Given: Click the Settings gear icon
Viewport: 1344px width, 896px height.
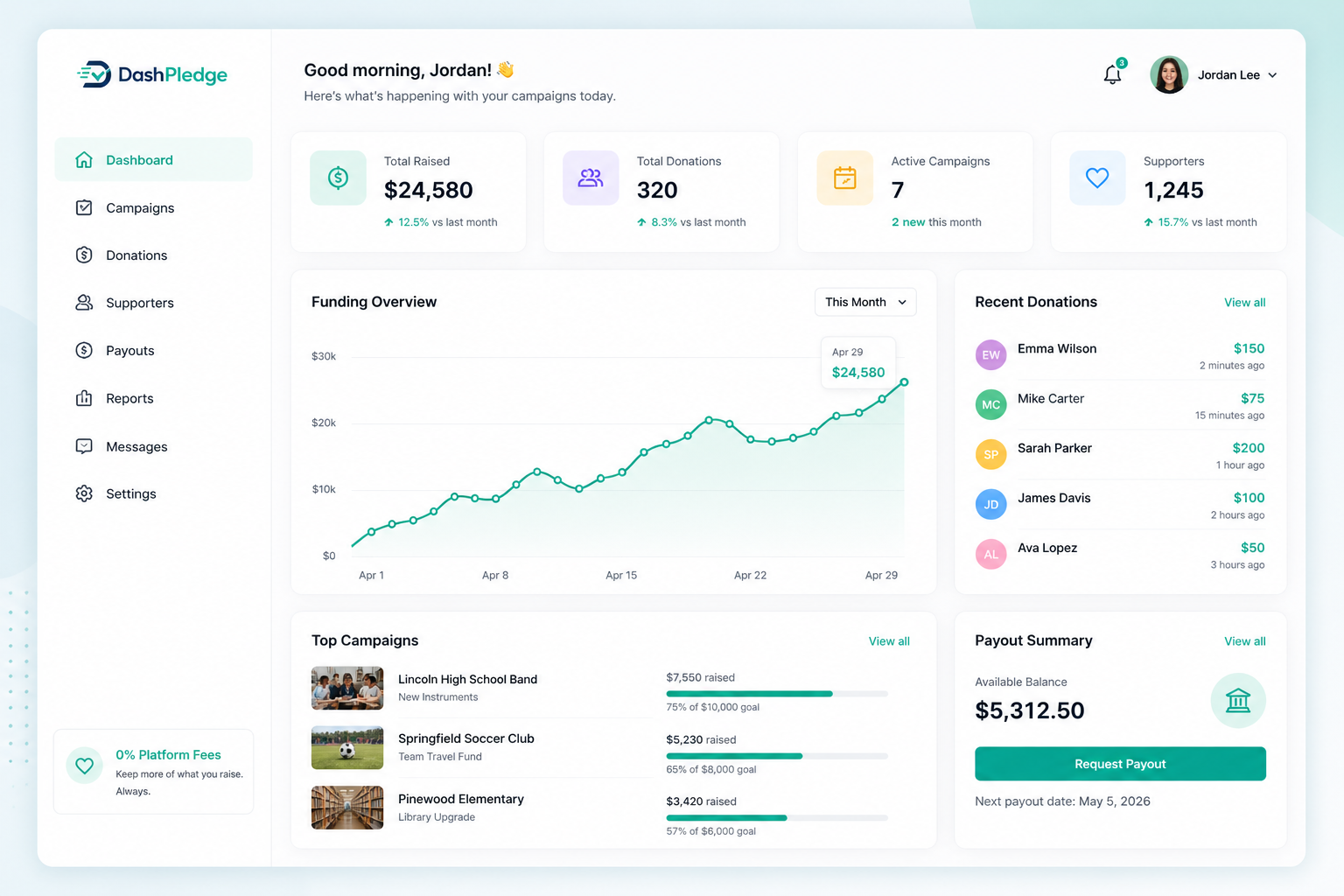Looking at the screenshot, I should (84, 493).
